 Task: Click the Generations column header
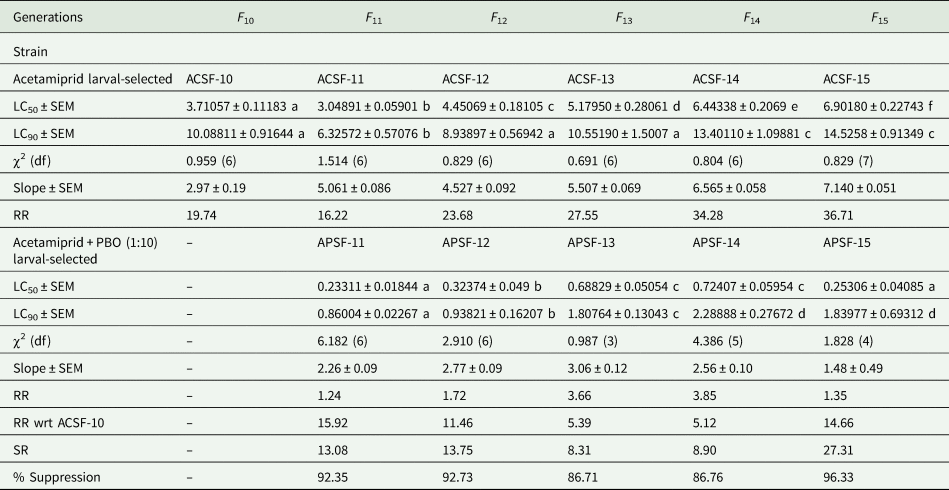[x=48, y=17]
